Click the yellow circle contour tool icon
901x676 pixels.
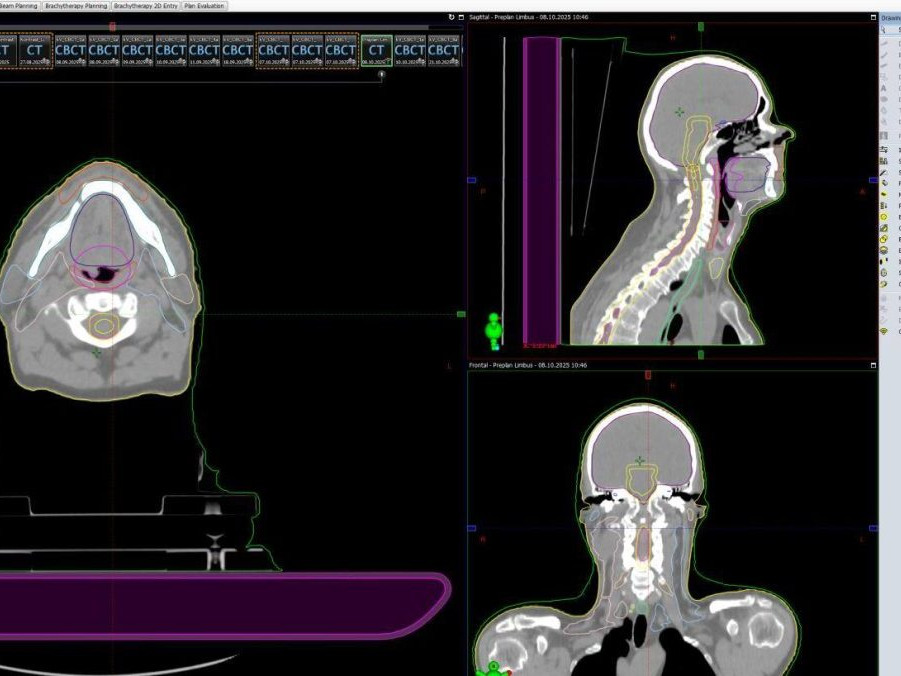[884, 217]
